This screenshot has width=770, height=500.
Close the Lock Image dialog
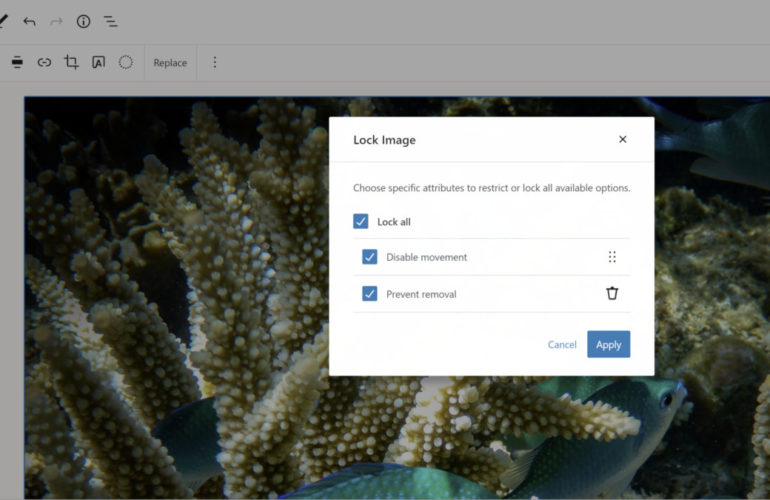tap(623, 139)
